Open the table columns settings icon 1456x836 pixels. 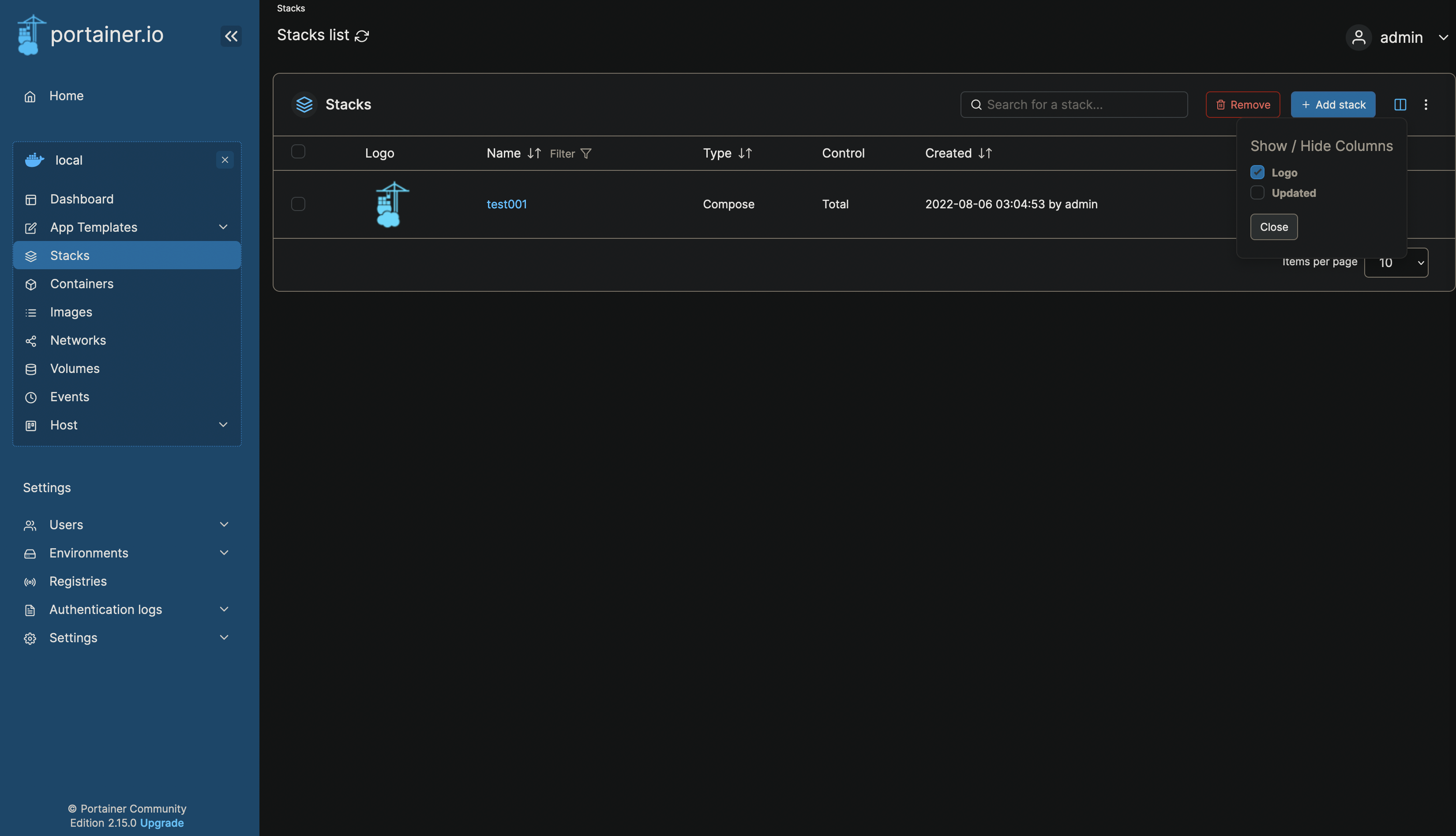[x=1400, y=105]
